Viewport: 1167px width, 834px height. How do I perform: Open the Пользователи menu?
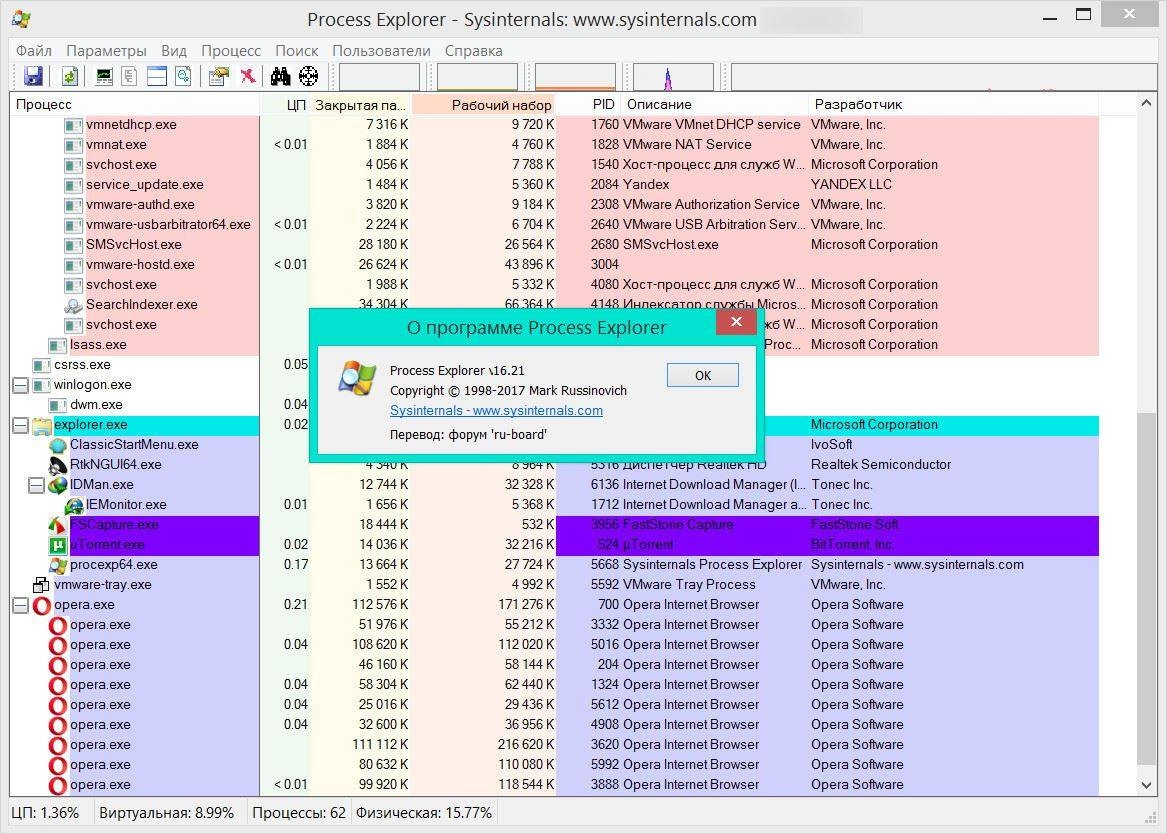tap(381, 51)
